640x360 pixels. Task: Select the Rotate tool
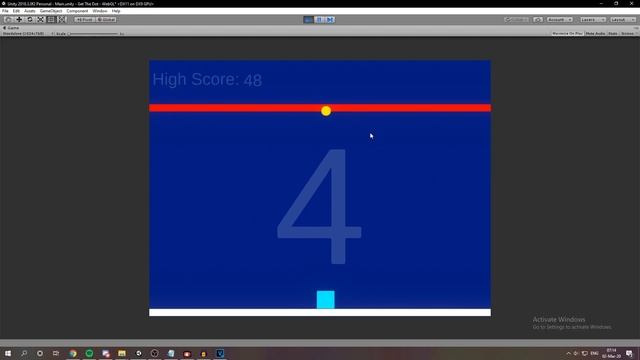coord(29,20)
